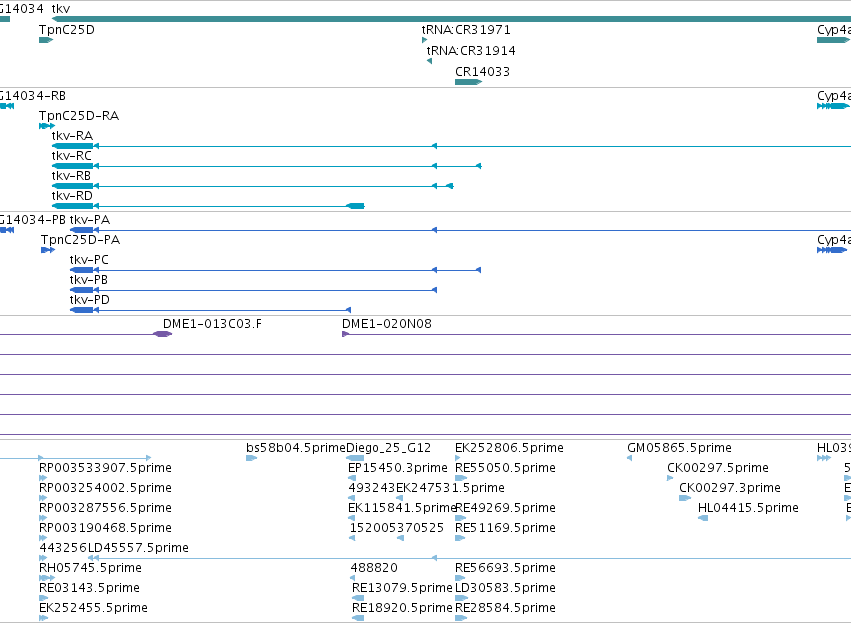
Task: Select the LD45557.5prime EST label
Action: [x=138, y=548]
